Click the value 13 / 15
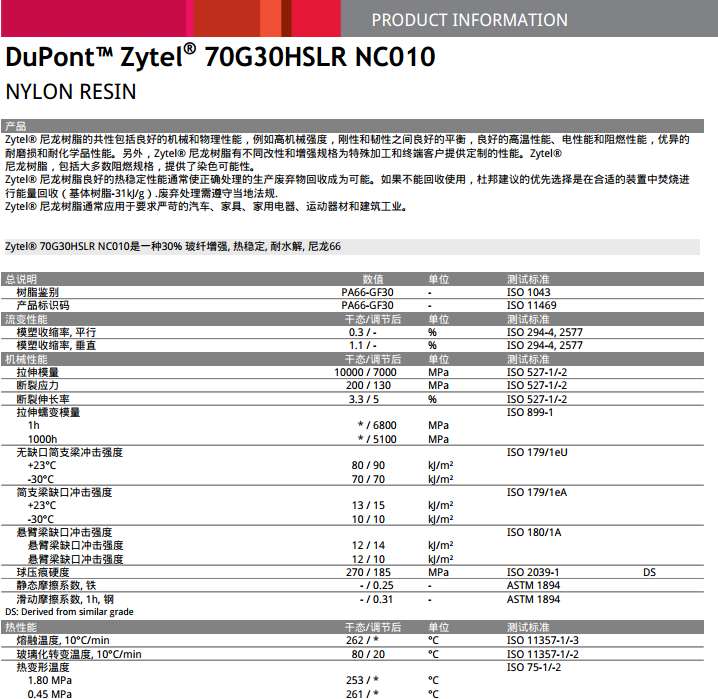Viewport: 718px width, 699px height. click(368, 505)
